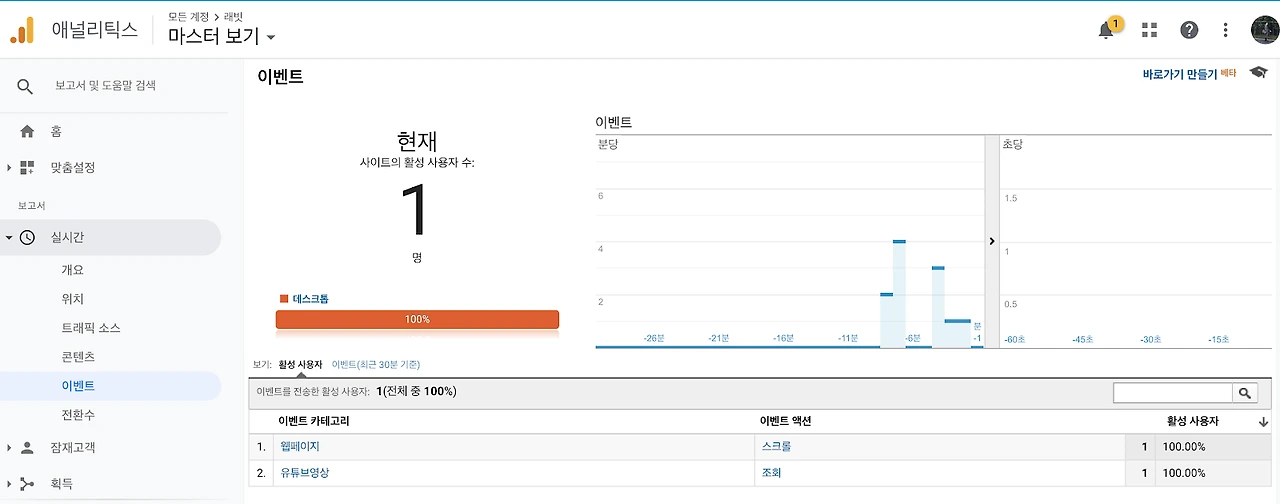This screenshot has width=1280, height=504.
Task: Click the 조회 event action link
Action: (771, 473)
